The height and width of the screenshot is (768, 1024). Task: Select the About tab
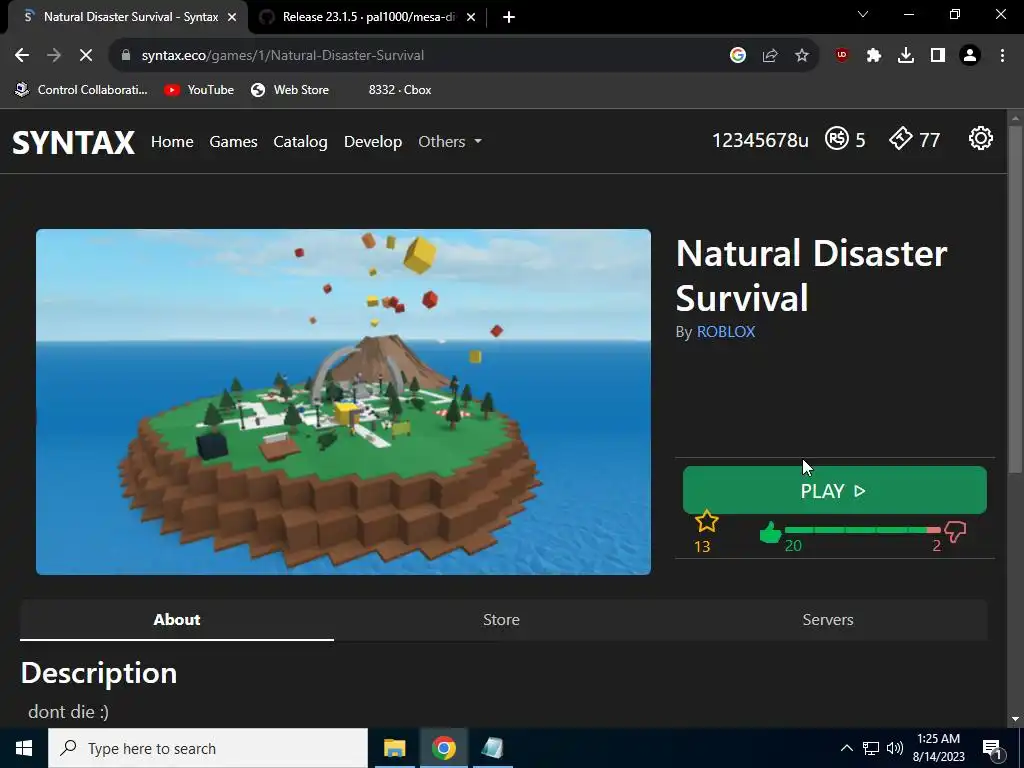(177, 620)
